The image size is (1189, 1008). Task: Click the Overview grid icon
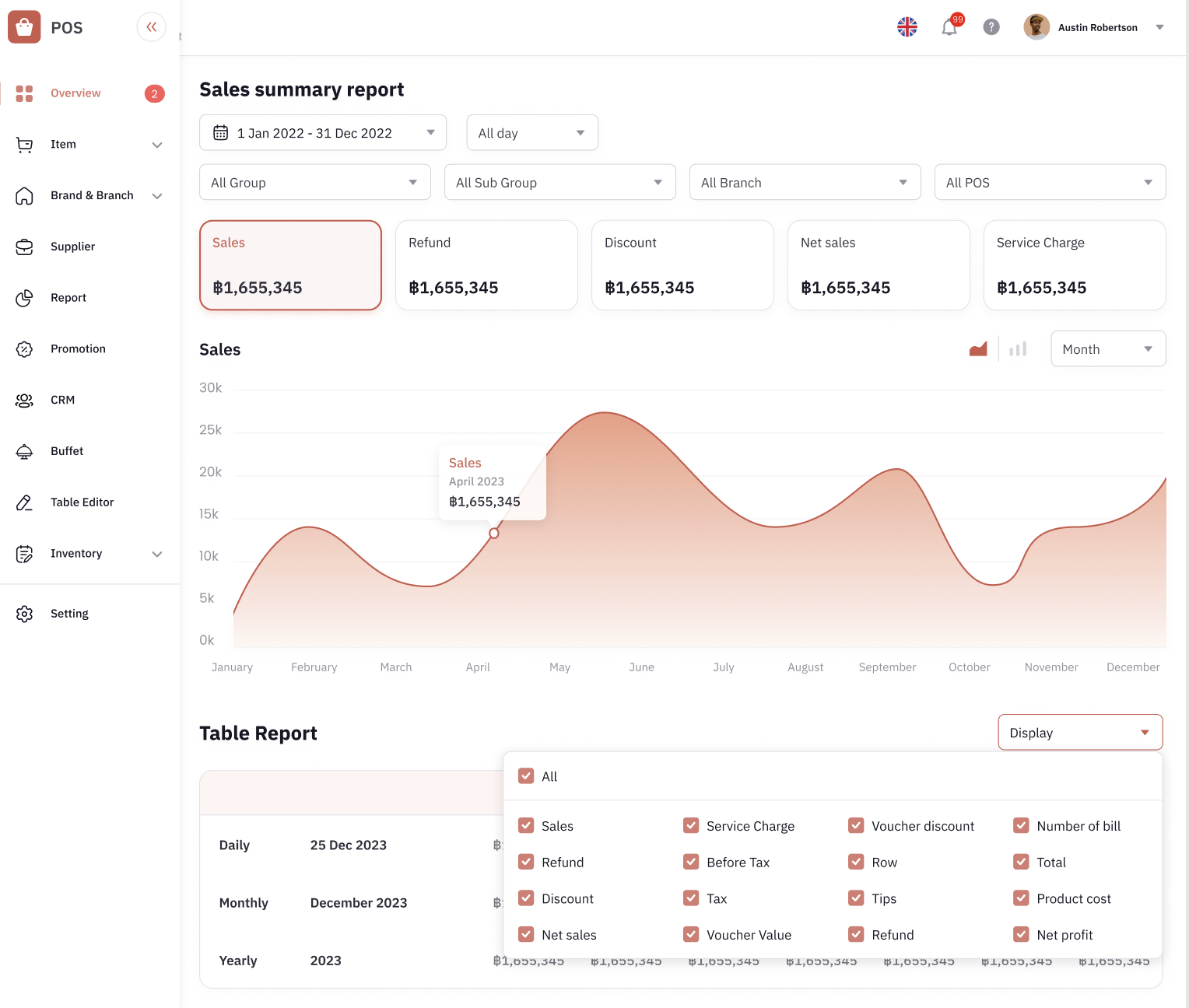coord(24,93)
